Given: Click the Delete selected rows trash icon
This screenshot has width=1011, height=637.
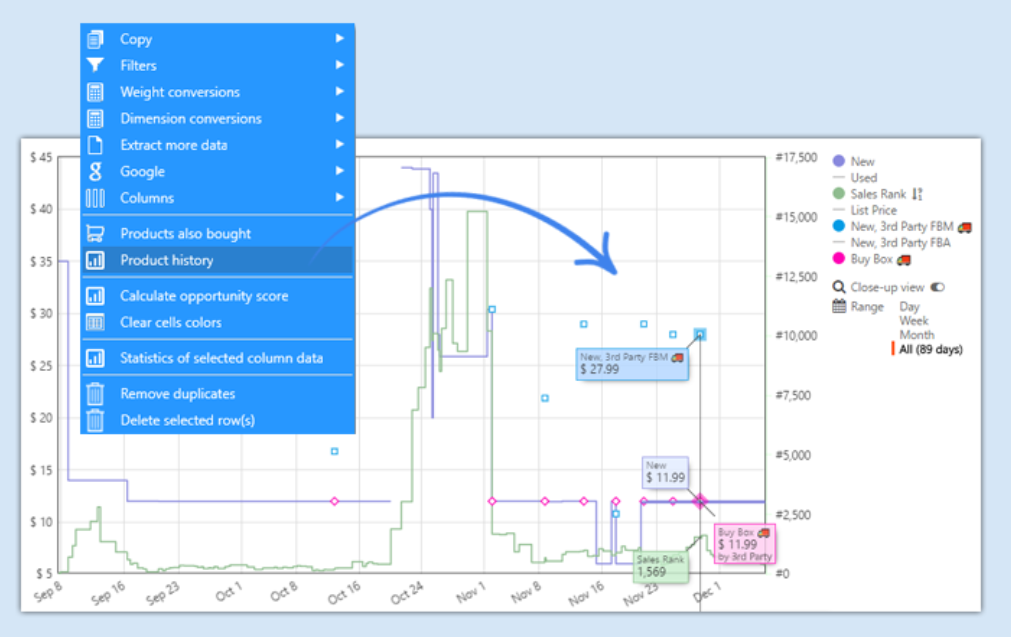Looking at the screenshot, I should 95,420.
